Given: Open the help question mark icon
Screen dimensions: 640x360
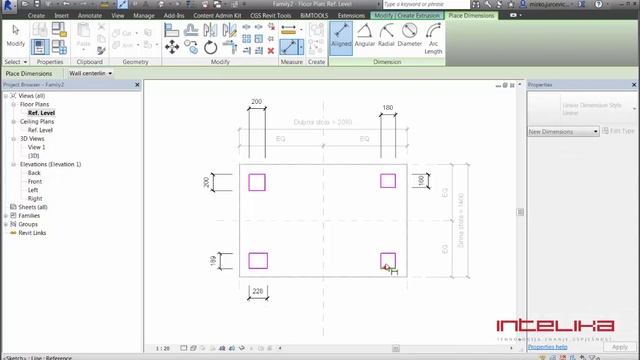Looking at the screenshot, I should coord(598,4).
